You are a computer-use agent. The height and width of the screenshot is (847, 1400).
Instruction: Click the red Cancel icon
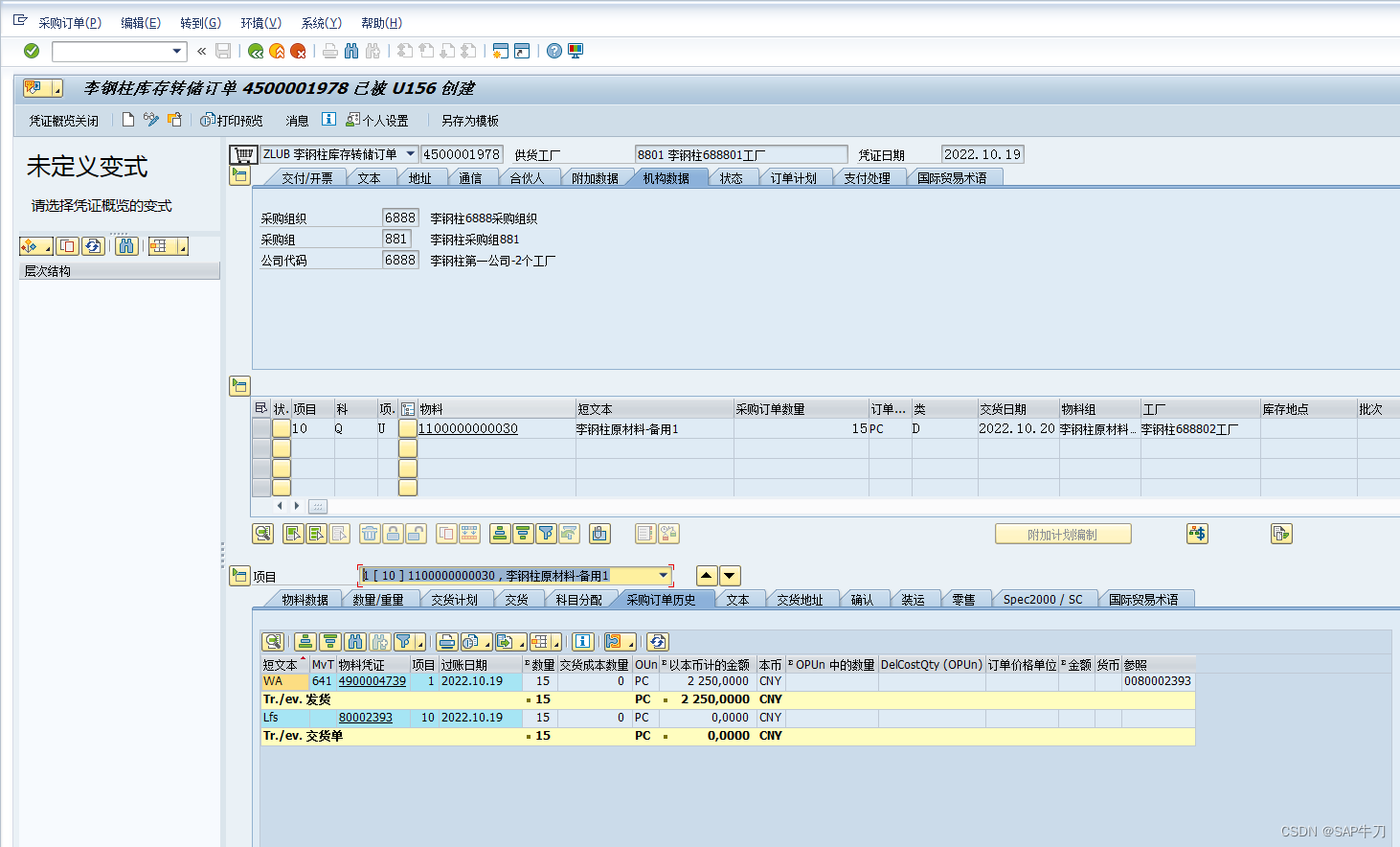[x=298, y=51]
